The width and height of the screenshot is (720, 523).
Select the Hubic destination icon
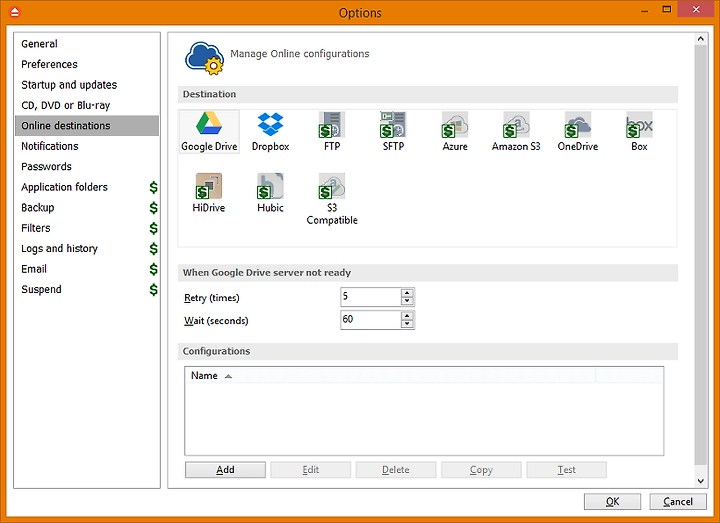click(270, 193)
